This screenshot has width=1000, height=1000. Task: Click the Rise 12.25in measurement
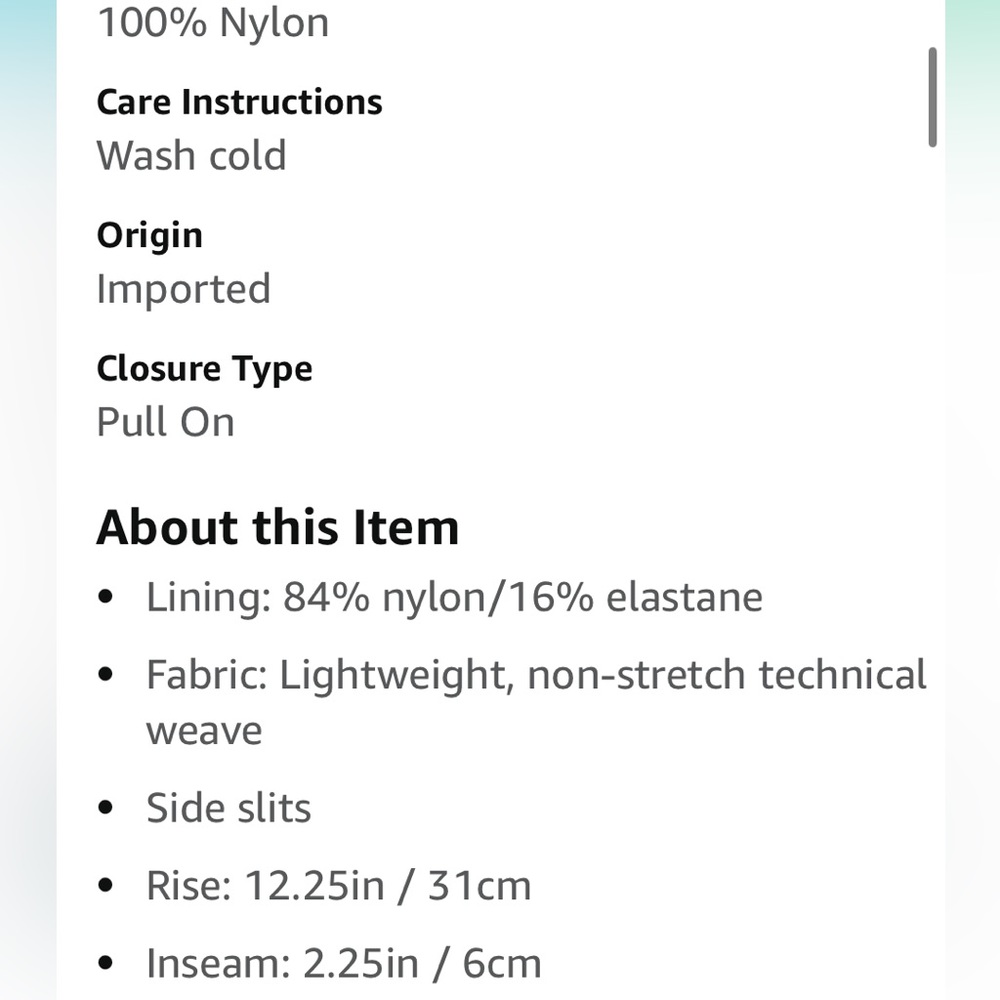(x=339, y=886)
